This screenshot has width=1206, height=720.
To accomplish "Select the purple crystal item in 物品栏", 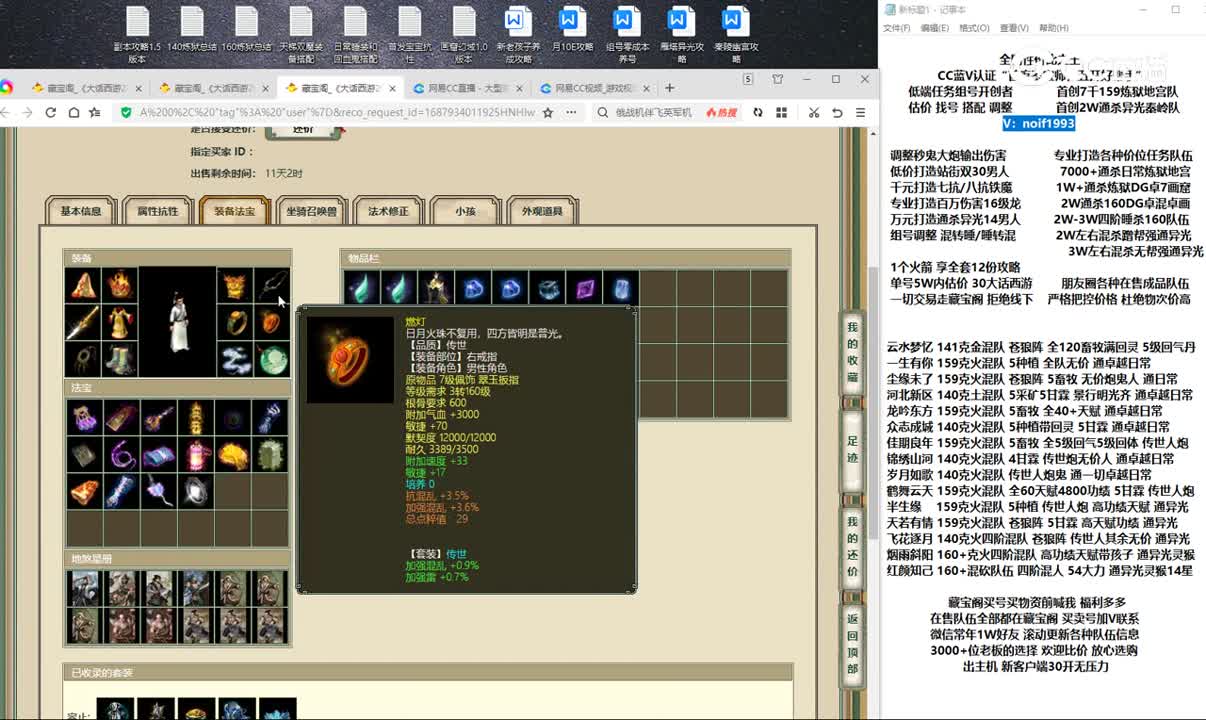I will click(x=584, y=288).
